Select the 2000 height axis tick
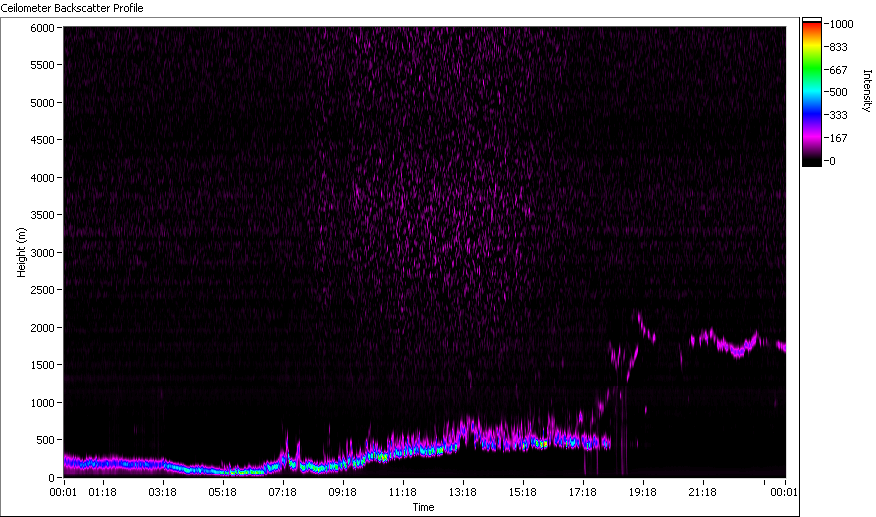This screenshot has height=517, width=876. point(42,328)
